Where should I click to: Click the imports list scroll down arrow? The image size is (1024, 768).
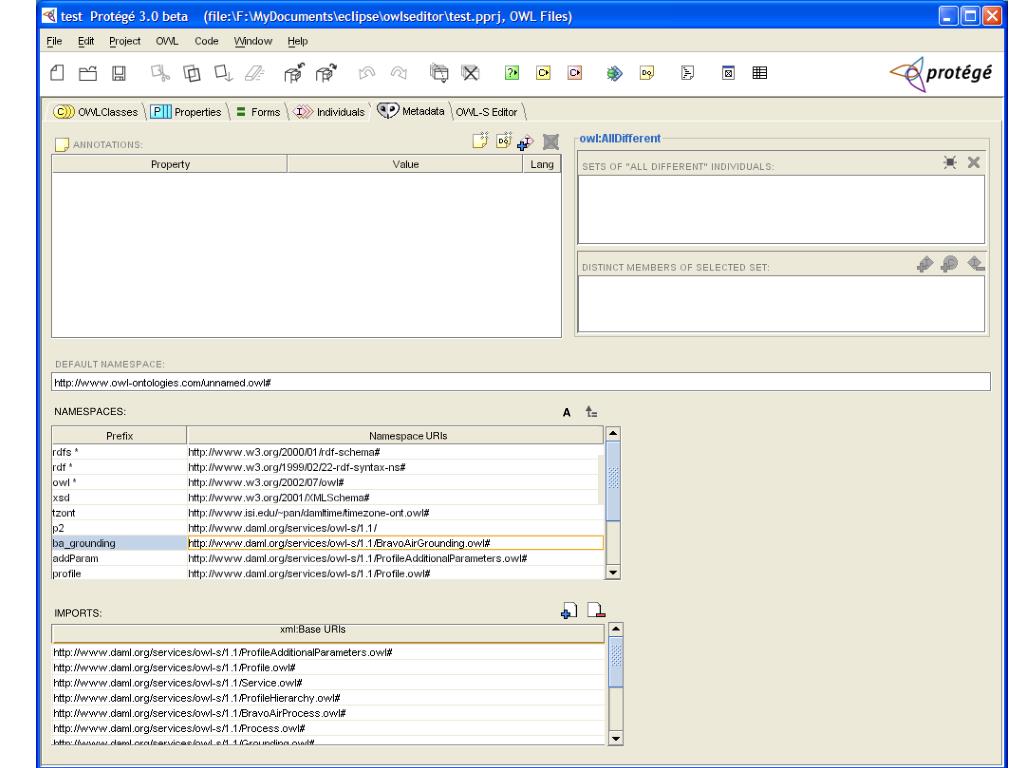pos(615,738)
